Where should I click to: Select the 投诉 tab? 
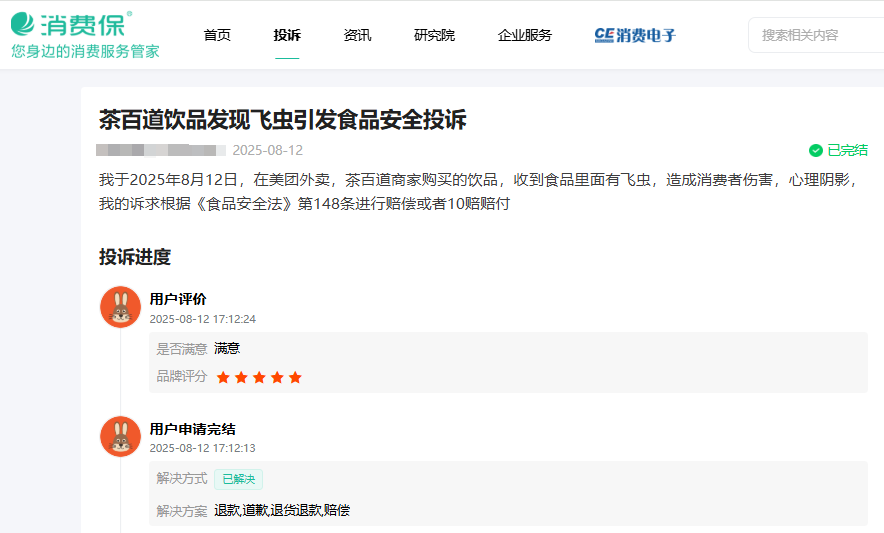coord(287,36)
